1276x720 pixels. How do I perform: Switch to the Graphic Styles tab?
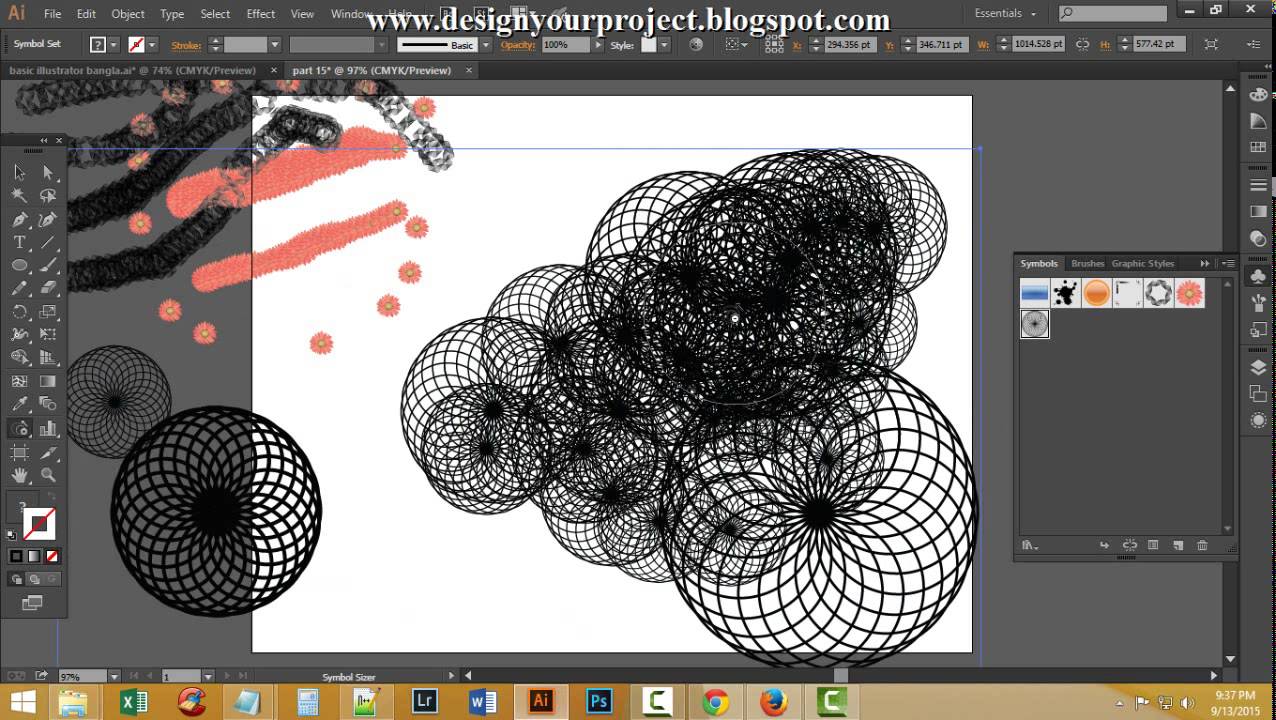(x=1142, y=263)
